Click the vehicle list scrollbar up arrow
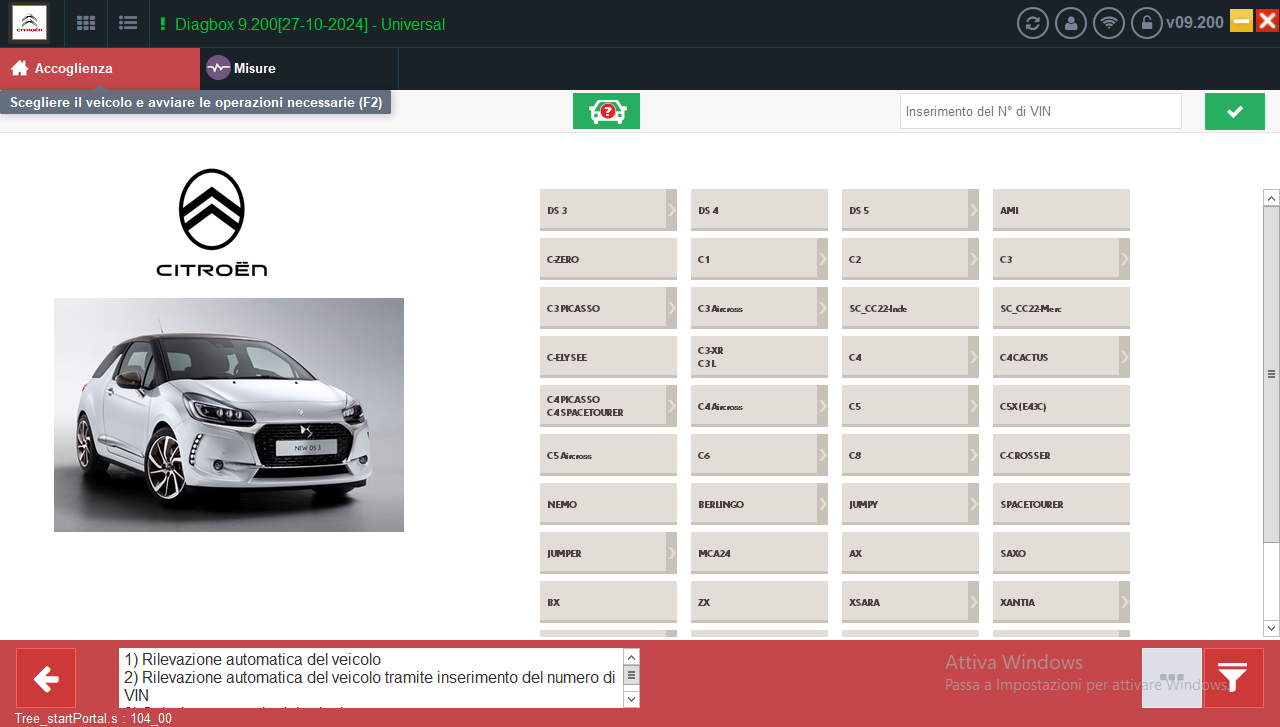 1271,198
